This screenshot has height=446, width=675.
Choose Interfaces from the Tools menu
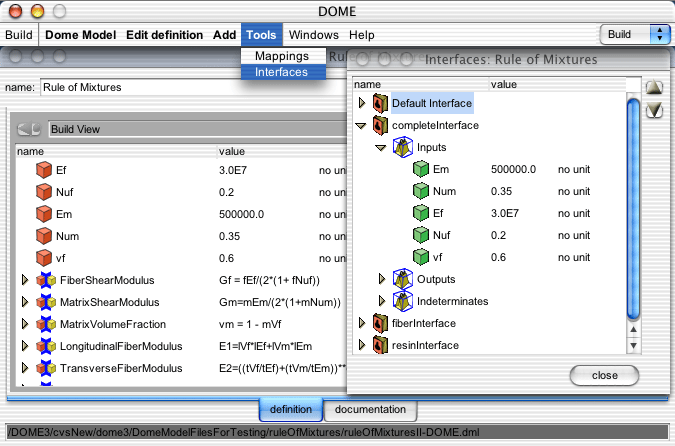[x=283, y=72]
